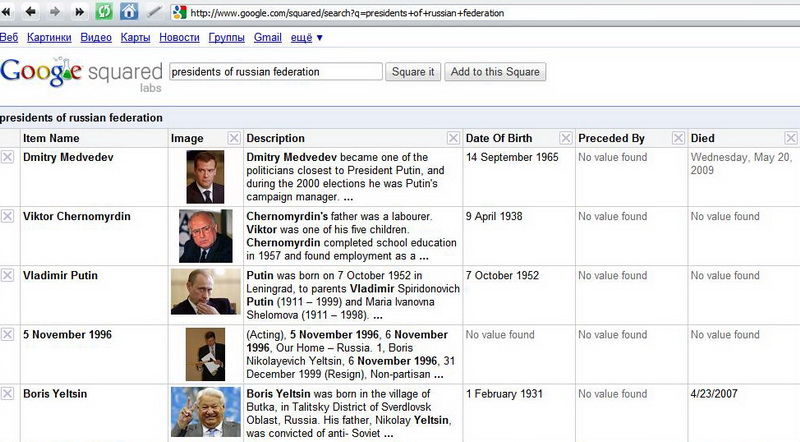Expand the ещё more menu
Screen dimensions: 800x442
coord(305,38)
